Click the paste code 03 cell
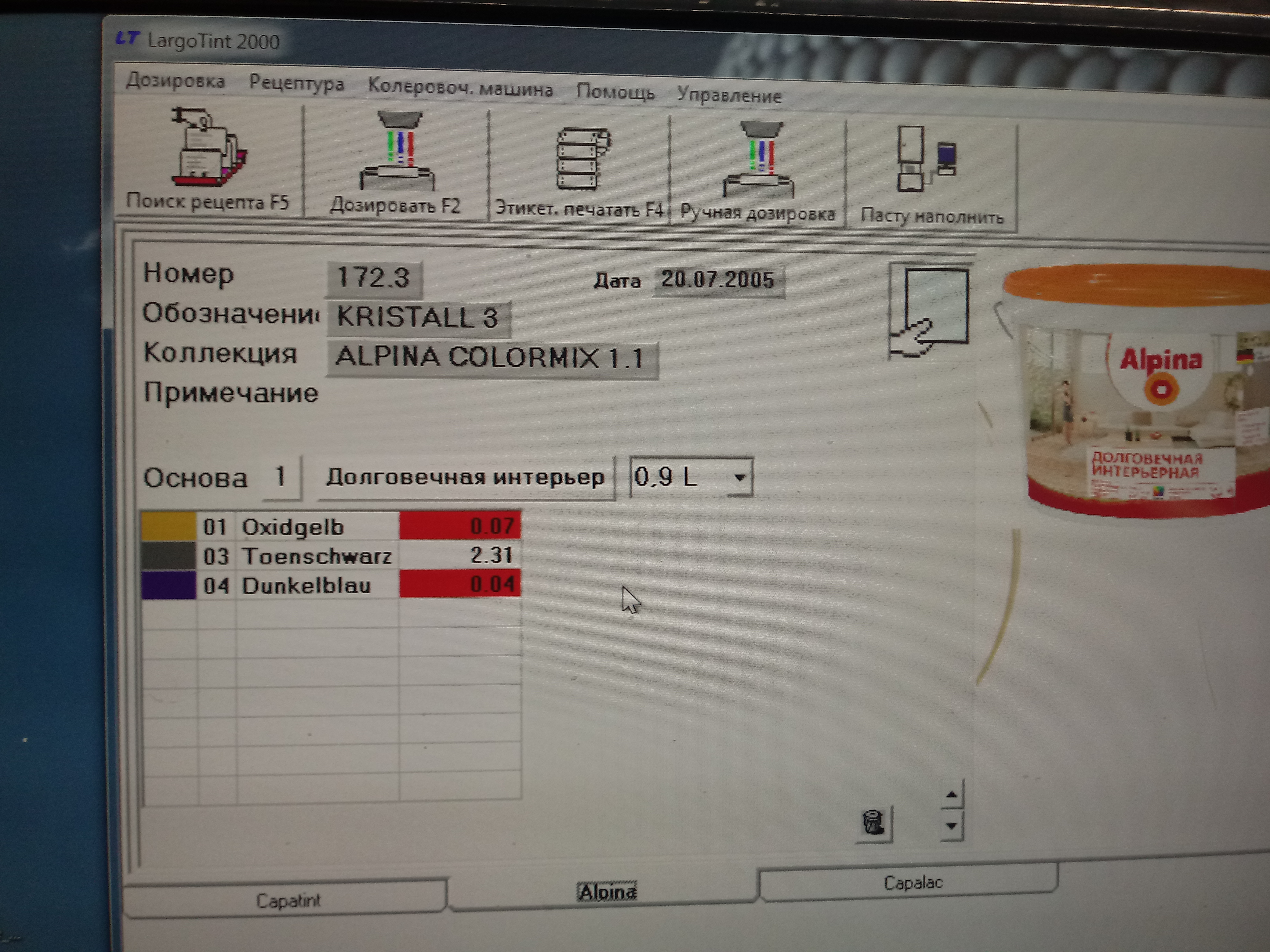Viewport: 1270px width, 952px height. pos(216,556)
